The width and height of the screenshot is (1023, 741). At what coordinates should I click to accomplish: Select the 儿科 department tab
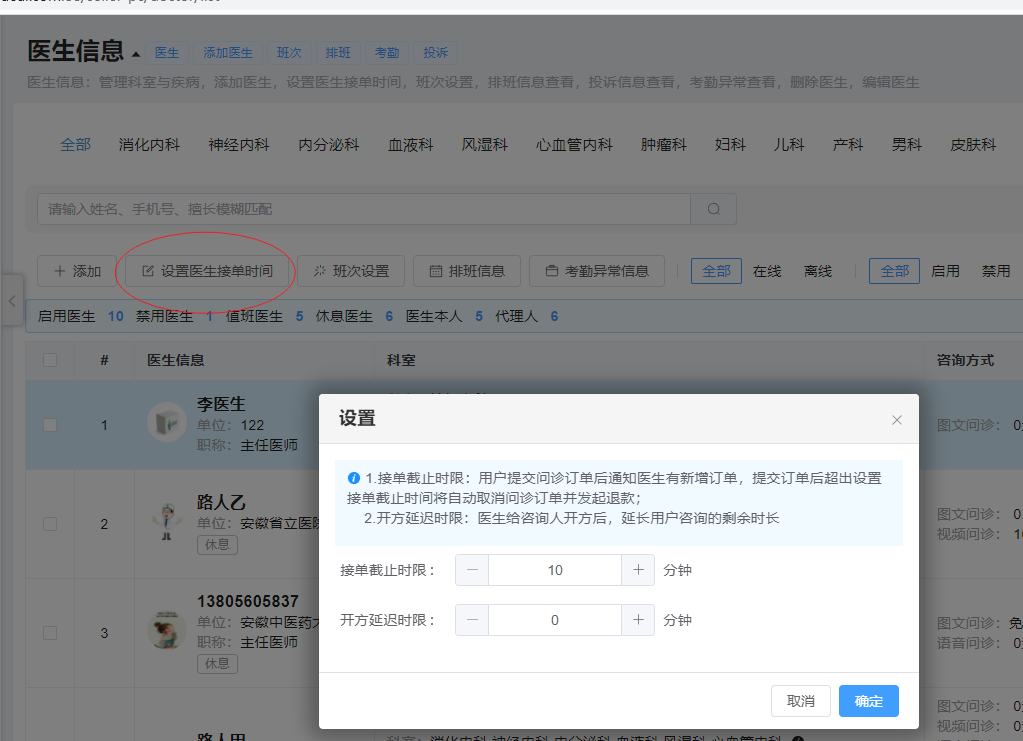(x=789, y=145)
